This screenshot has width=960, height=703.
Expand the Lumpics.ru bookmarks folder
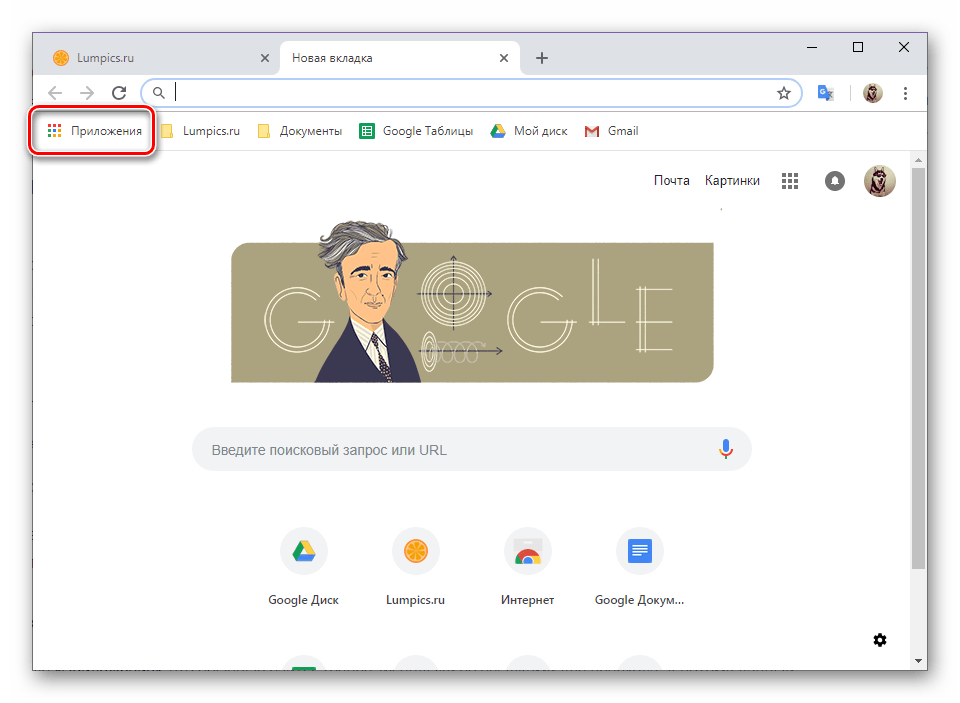click(200, 131)
